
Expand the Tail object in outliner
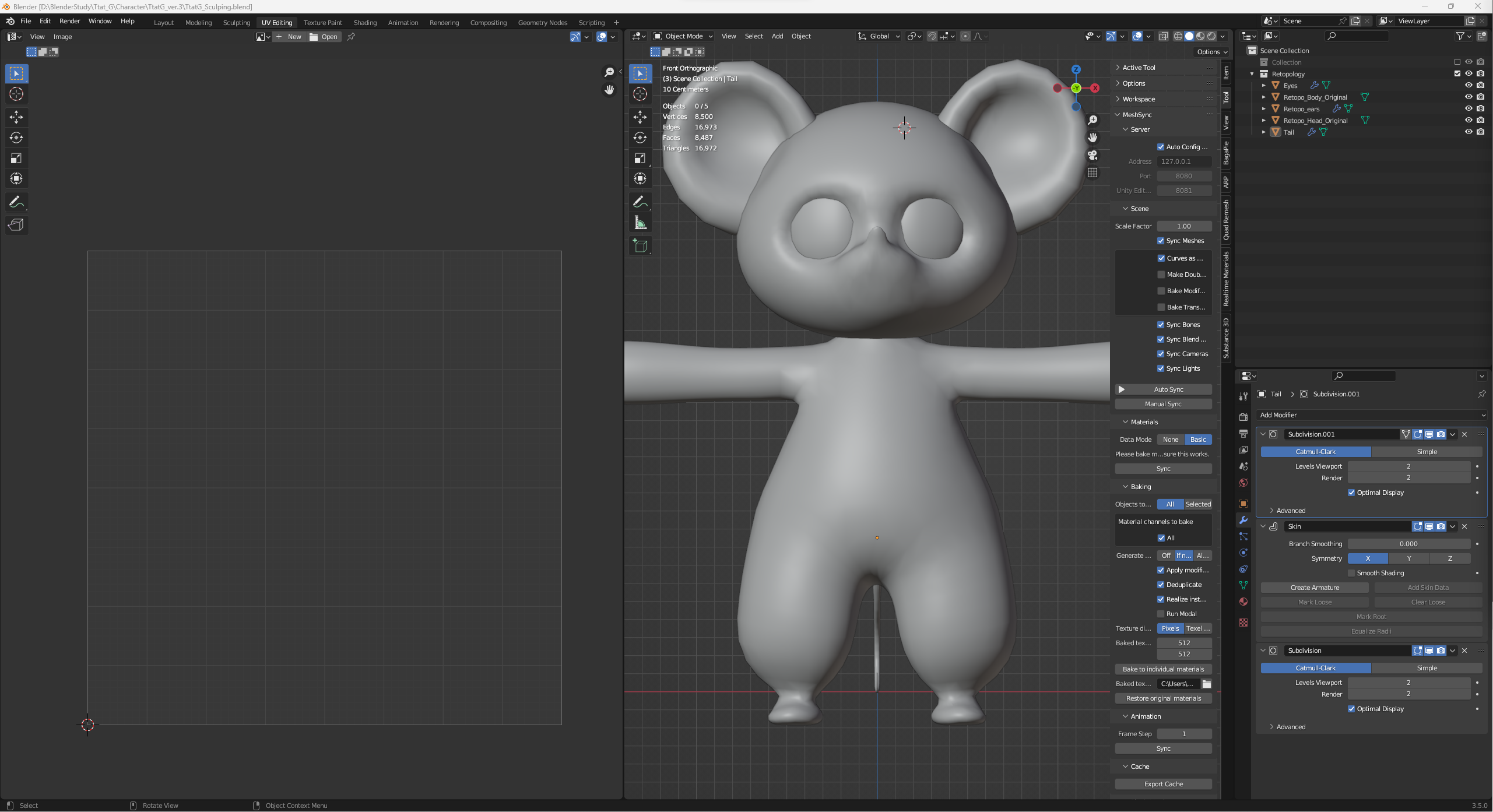coord(1263,132)
